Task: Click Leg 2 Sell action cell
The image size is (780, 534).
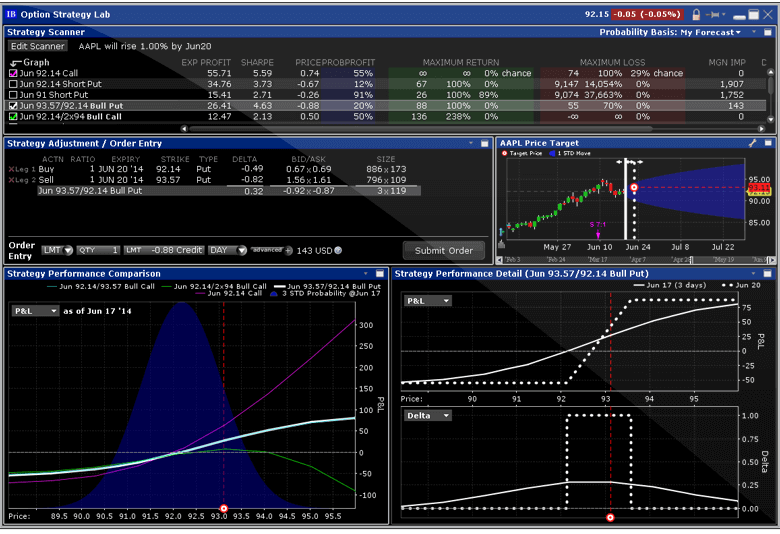Action: [46, 180]
